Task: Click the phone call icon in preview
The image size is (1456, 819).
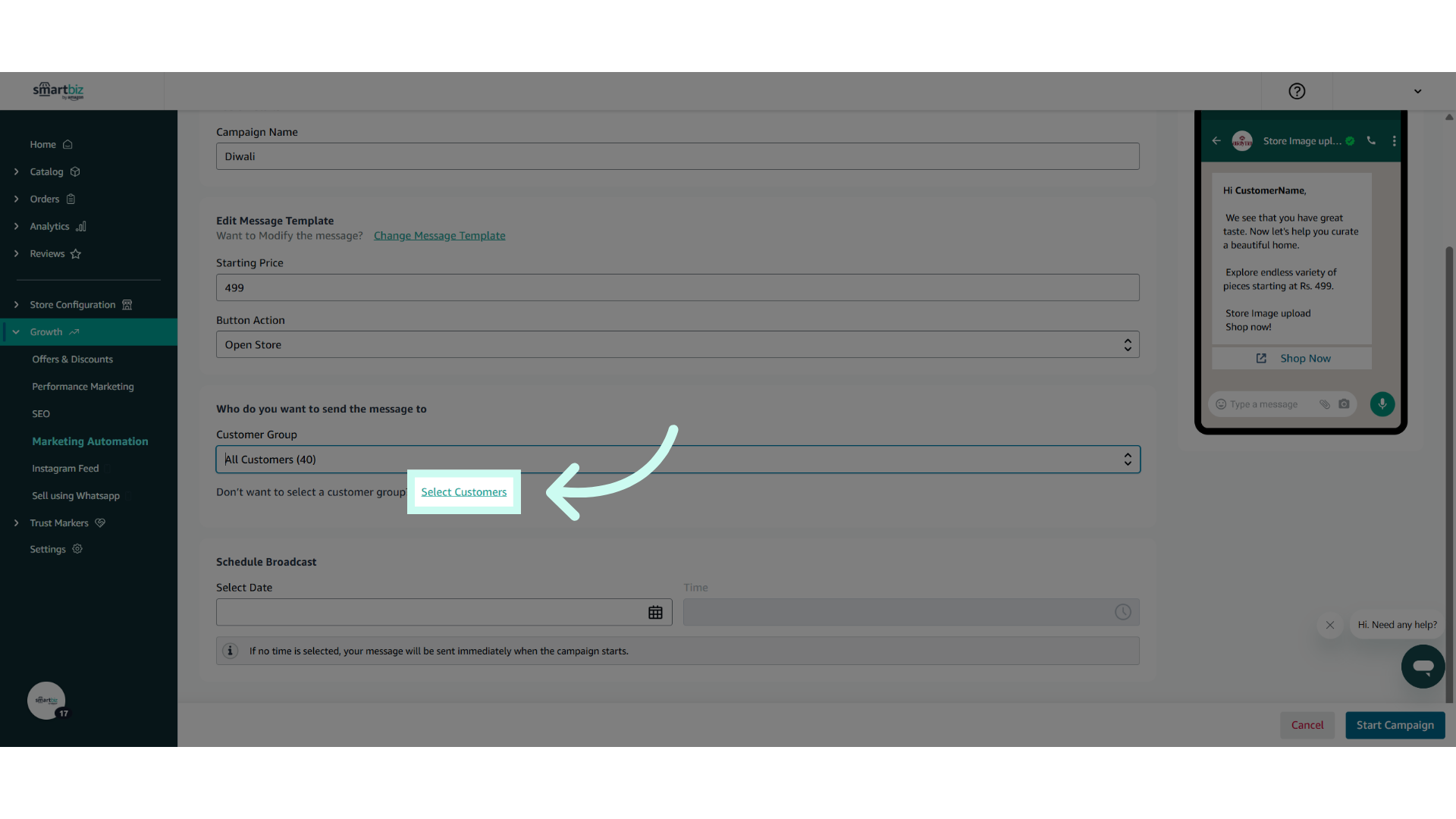Action: (1371, 140)
